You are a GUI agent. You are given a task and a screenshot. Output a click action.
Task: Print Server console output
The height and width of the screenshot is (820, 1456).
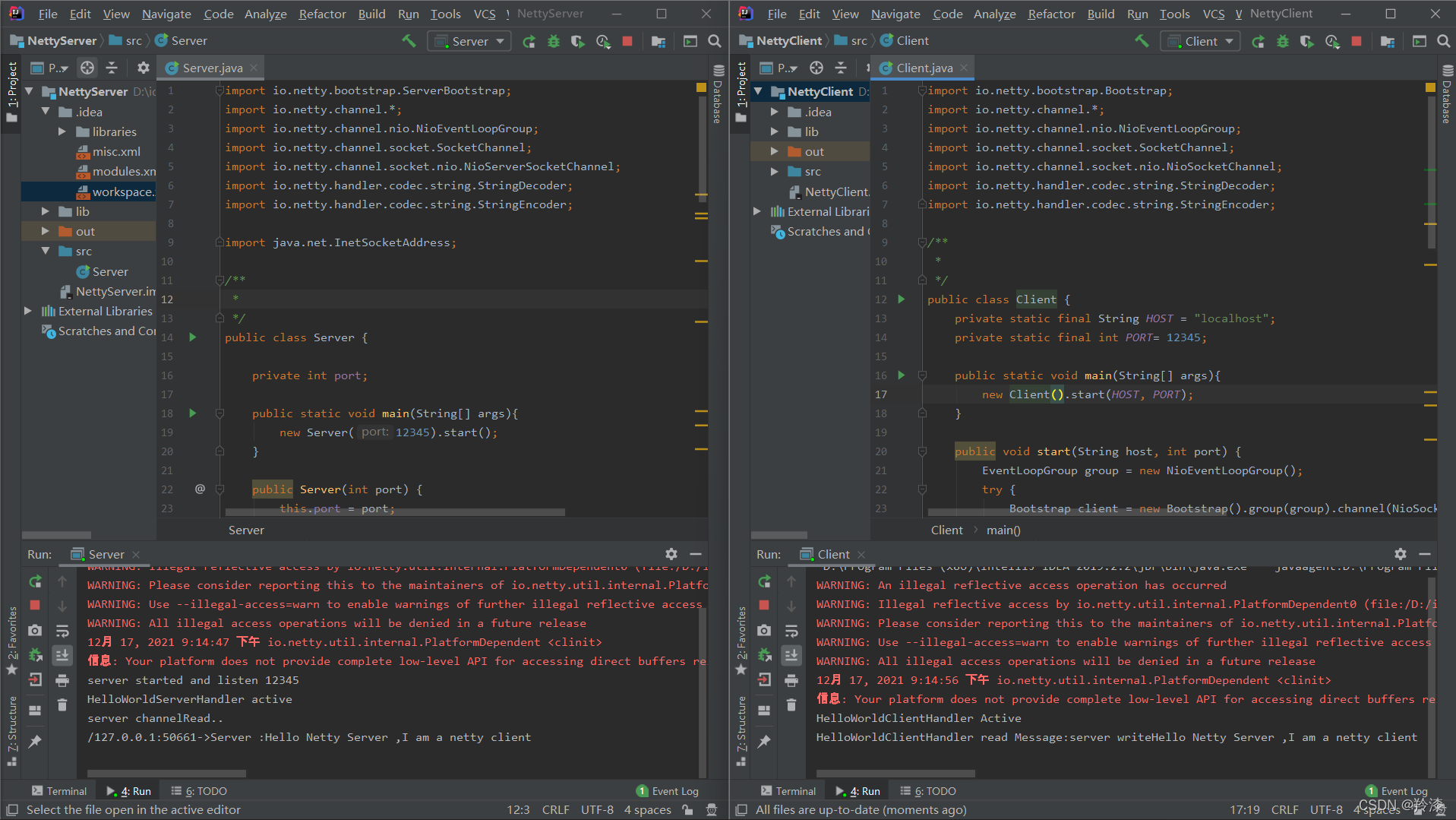coord(62,680)
